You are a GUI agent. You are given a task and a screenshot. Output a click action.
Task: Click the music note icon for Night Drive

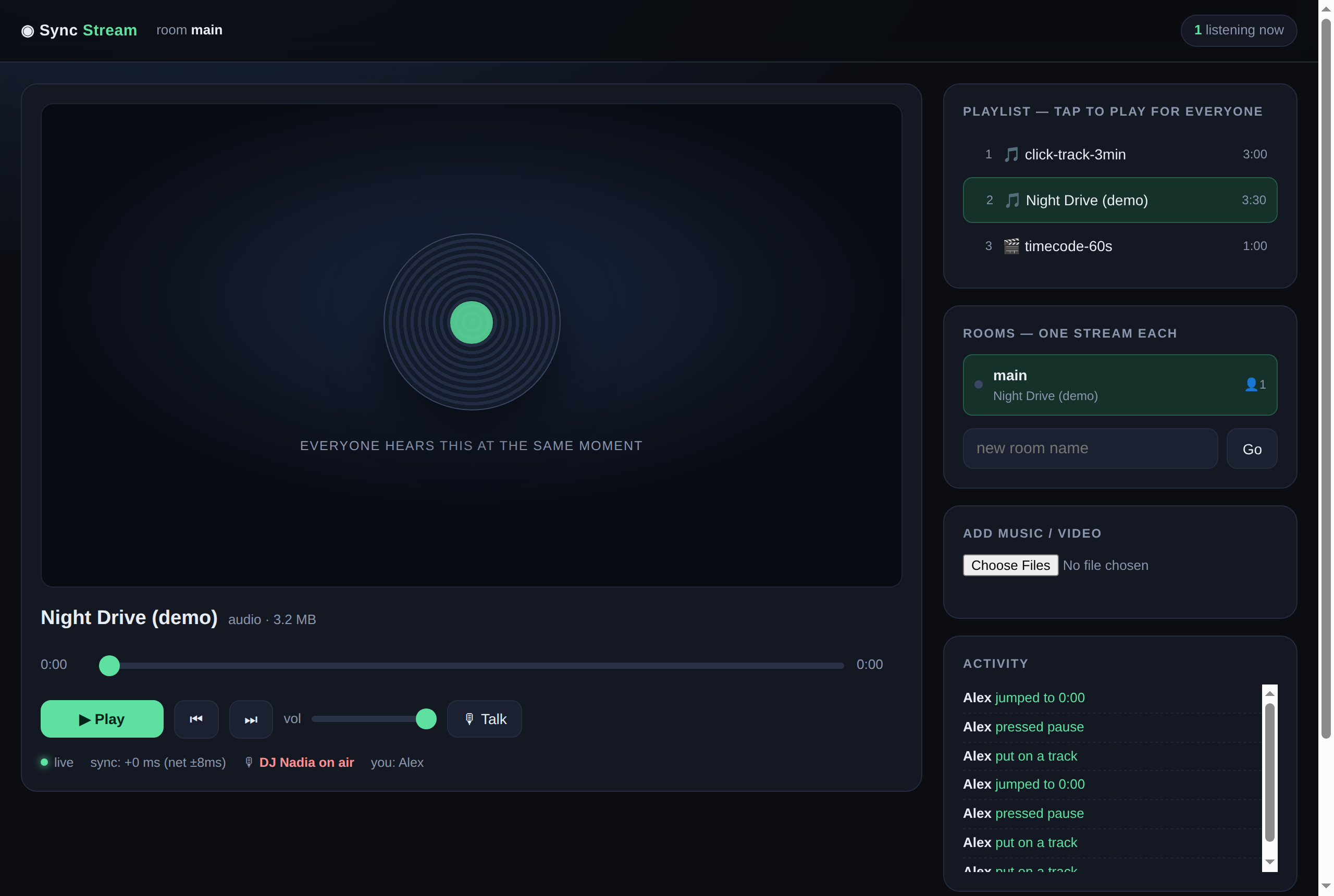pos(1012,201)
